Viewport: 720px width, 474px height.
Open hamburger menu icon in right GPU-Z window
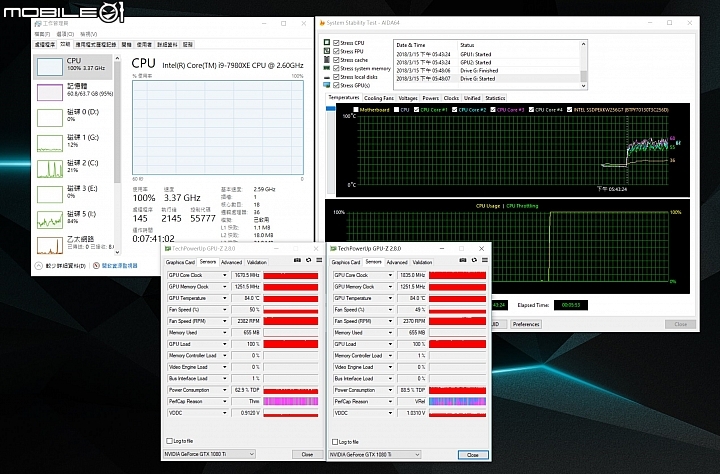[485, 260]
